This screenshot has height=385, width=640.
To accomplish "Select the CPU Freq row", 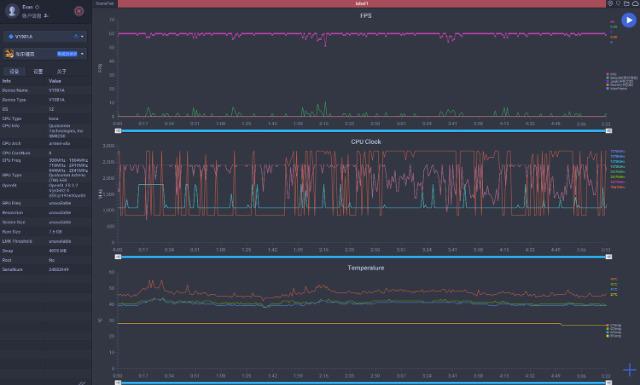I will pyautogui.click(x=45, y=165).
